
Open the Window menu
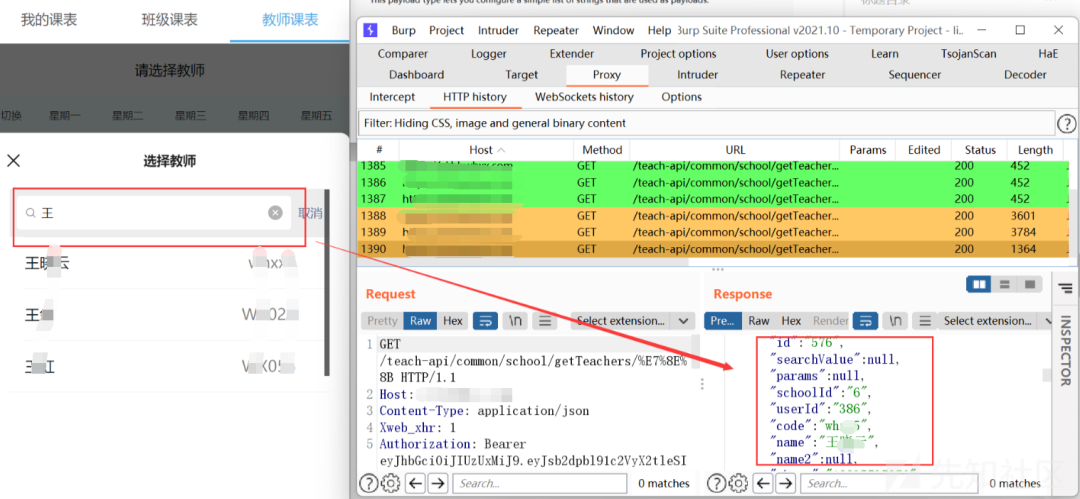coord(613,30)
